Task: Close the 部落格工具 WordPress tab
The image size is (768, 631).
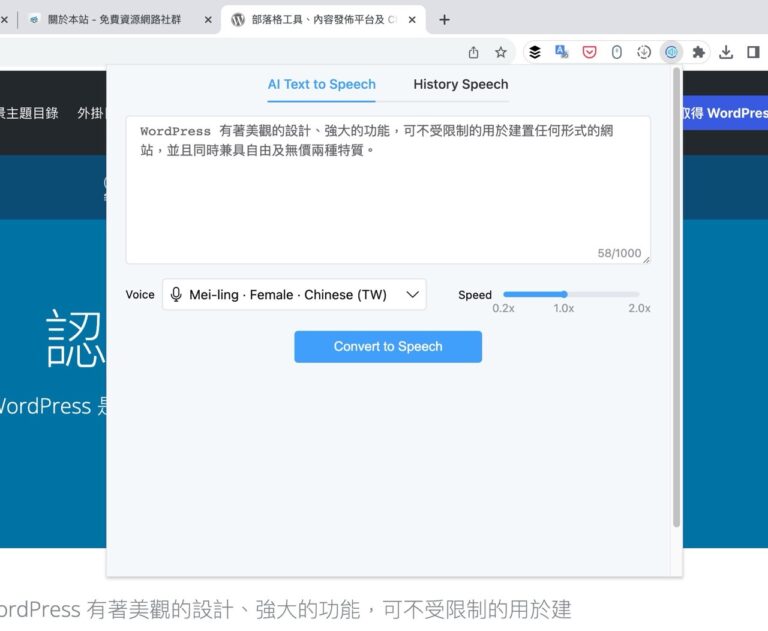Action: click(412, 20)
